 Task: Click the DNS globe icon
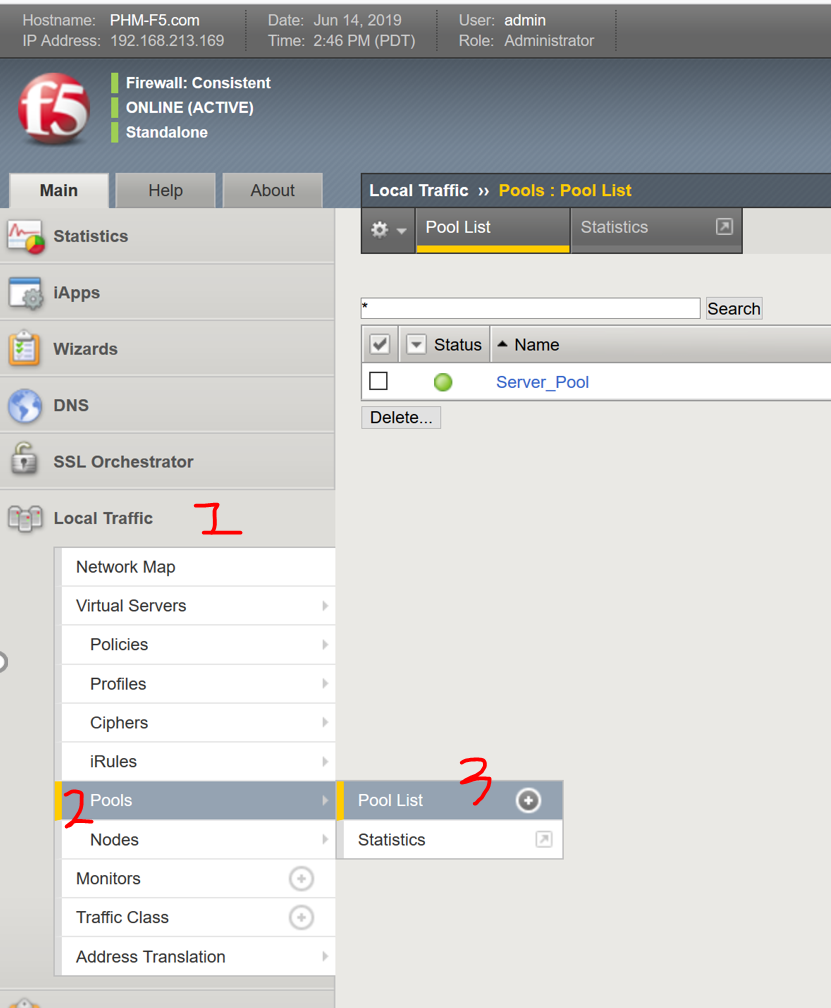click(x=25, y=406)
